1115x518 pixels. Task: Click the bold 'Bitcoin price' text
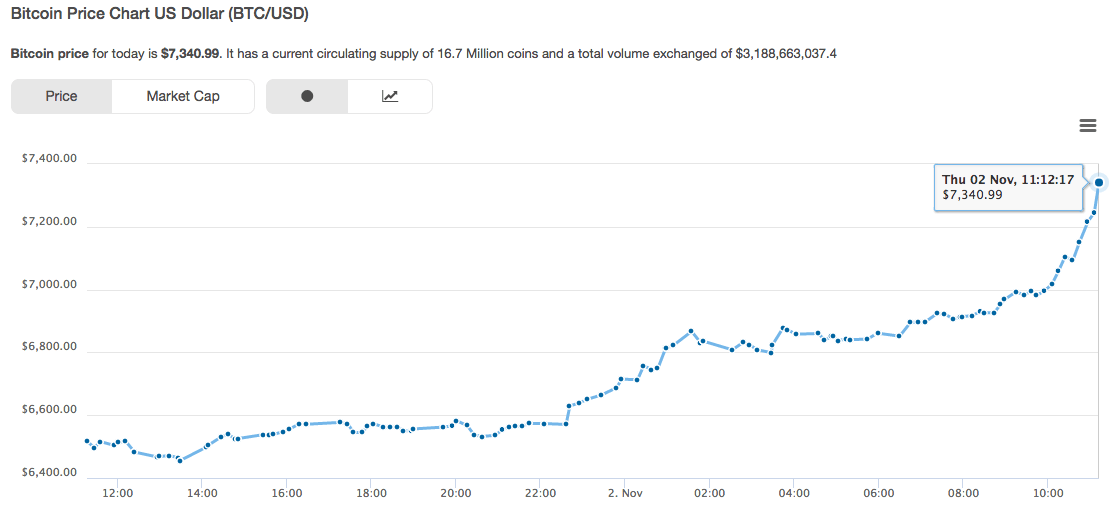50,53
